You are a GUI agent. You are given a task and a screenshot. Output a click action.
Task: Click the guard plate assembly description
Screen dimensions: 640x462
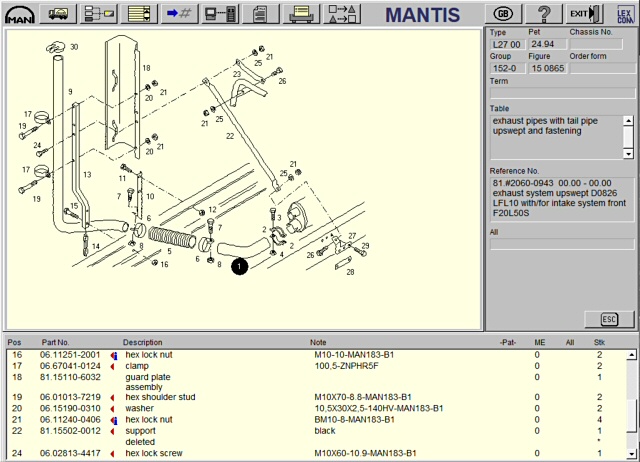point(148,382)
